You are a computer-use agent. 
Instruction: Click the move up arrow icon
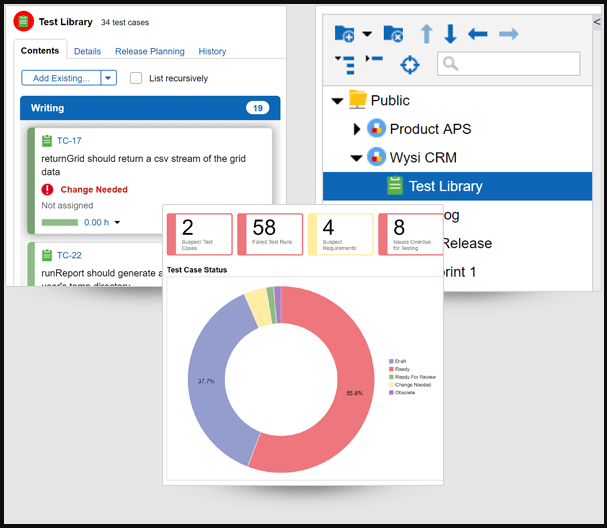[x=427, y=34]
